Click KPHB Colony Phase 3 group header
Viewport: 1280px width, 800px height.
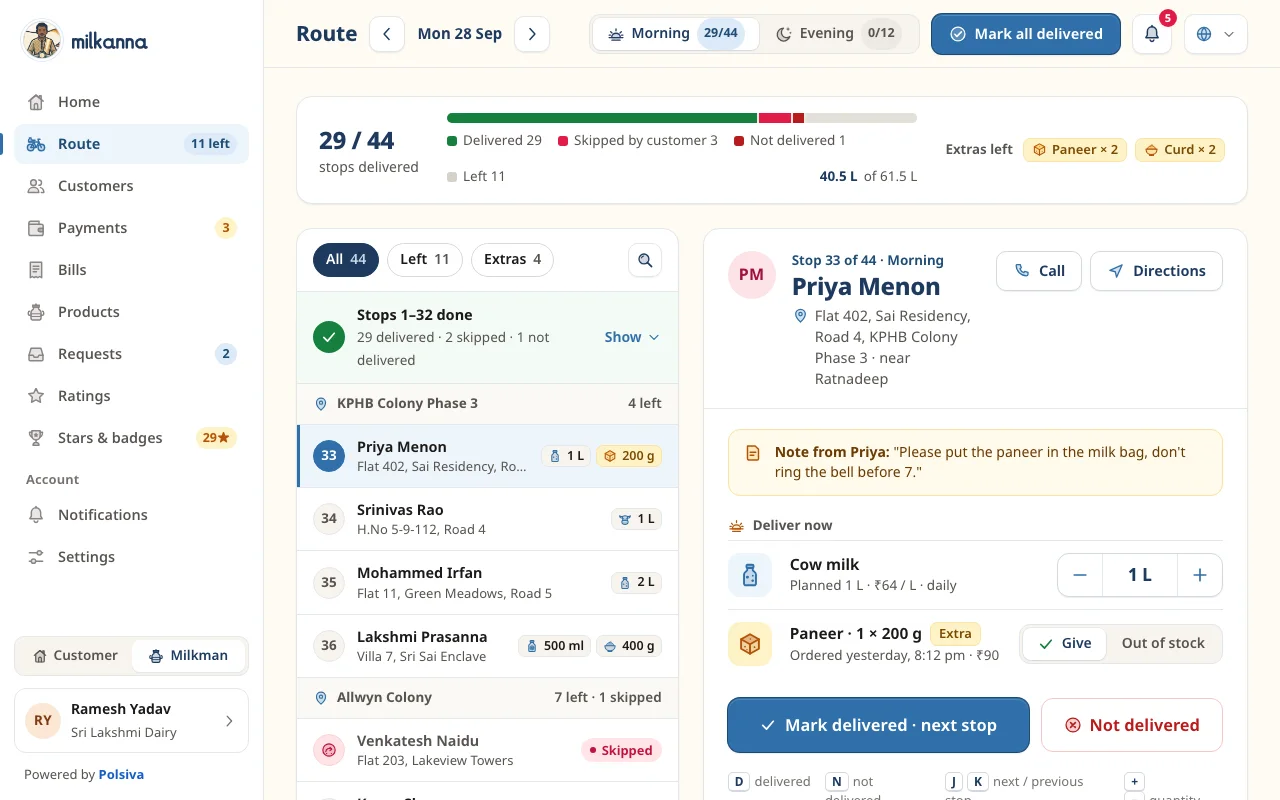click(x=488, y=404)
